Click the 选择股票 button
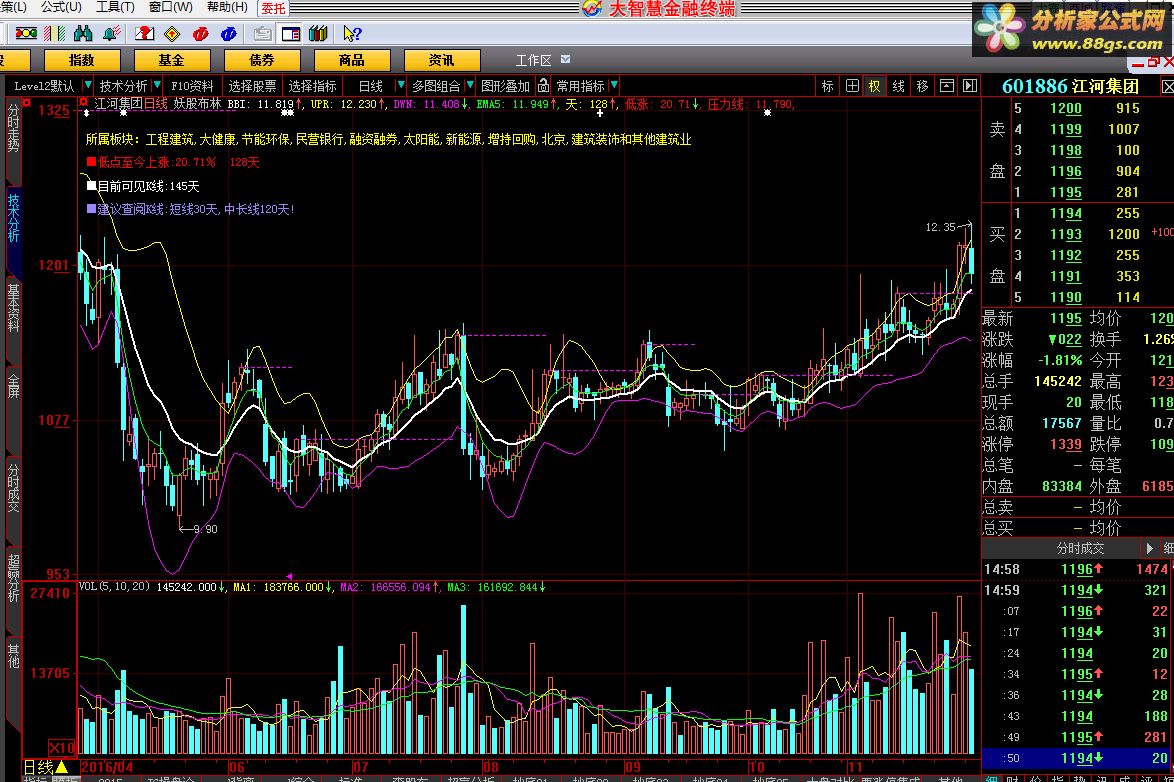 252,85
